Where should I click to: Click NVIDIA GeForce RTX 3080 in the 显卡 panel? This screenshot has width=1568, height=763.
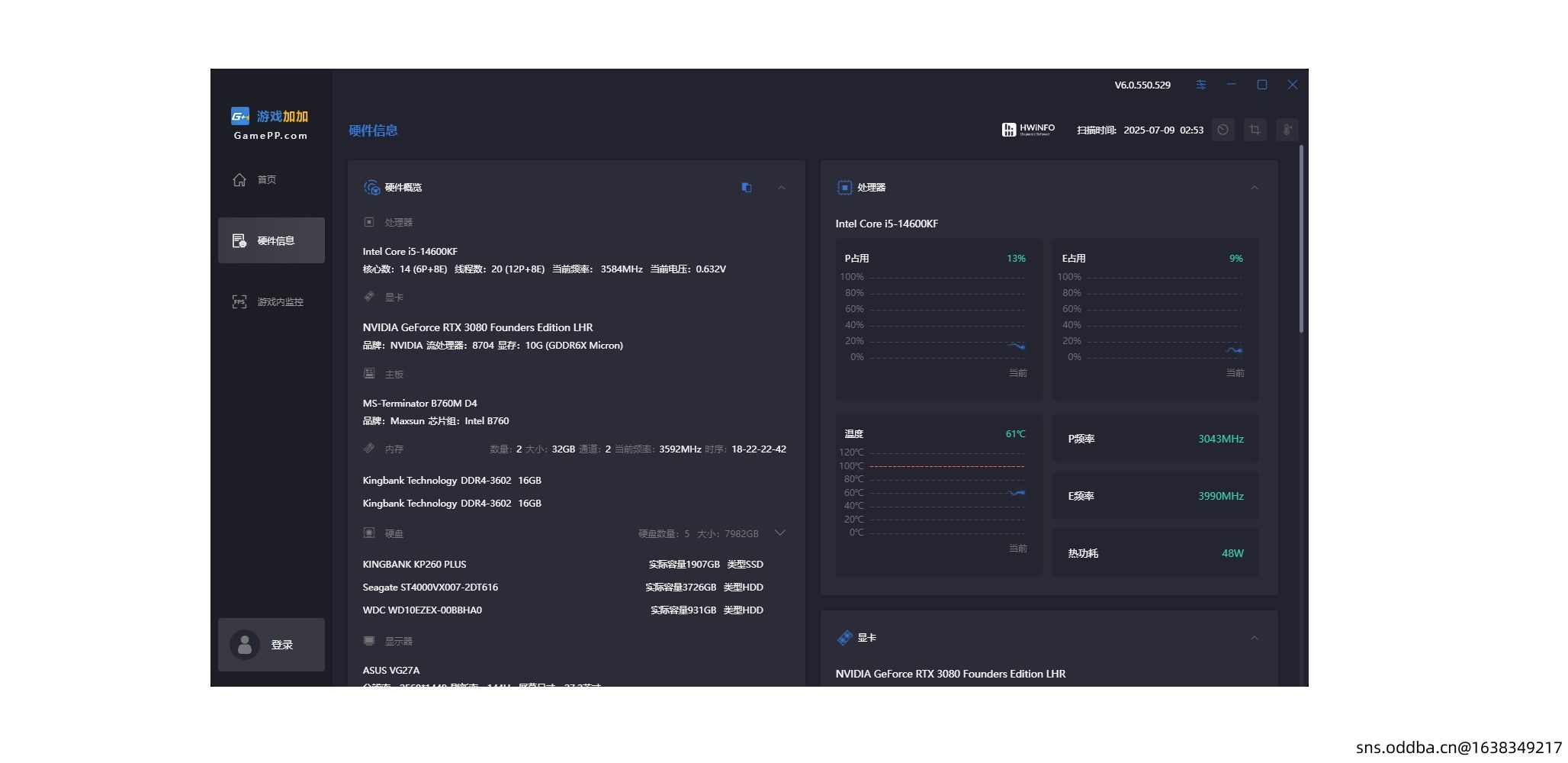950,674
